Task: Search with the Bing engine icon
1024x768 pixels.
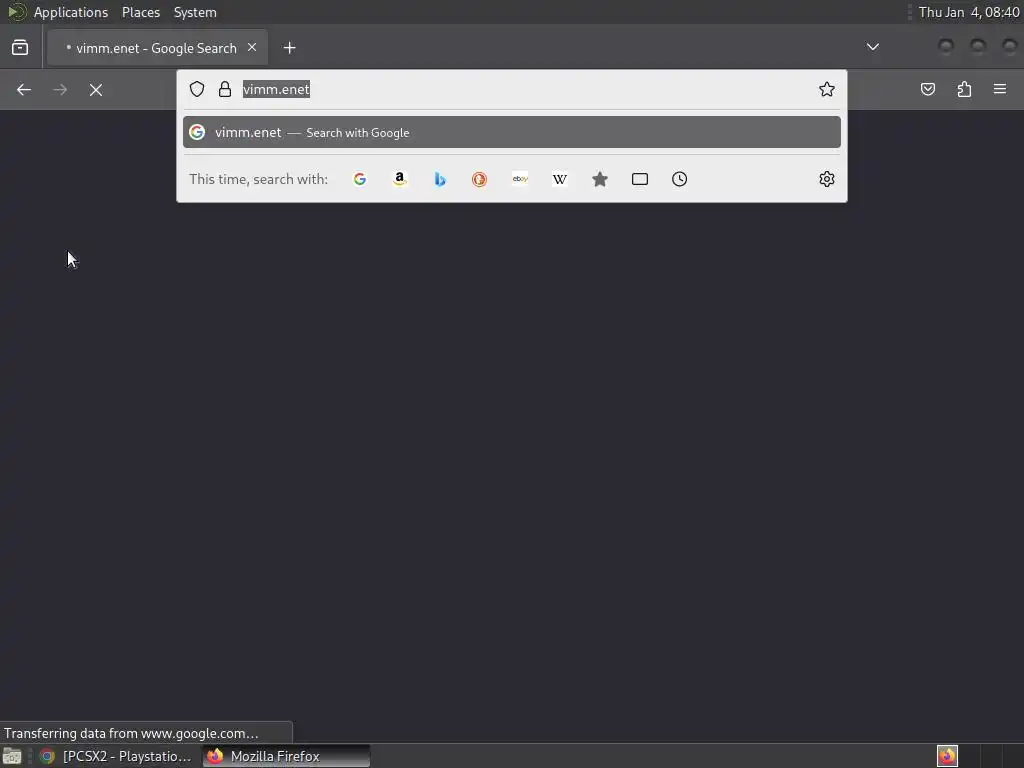Action: [440, 179]
